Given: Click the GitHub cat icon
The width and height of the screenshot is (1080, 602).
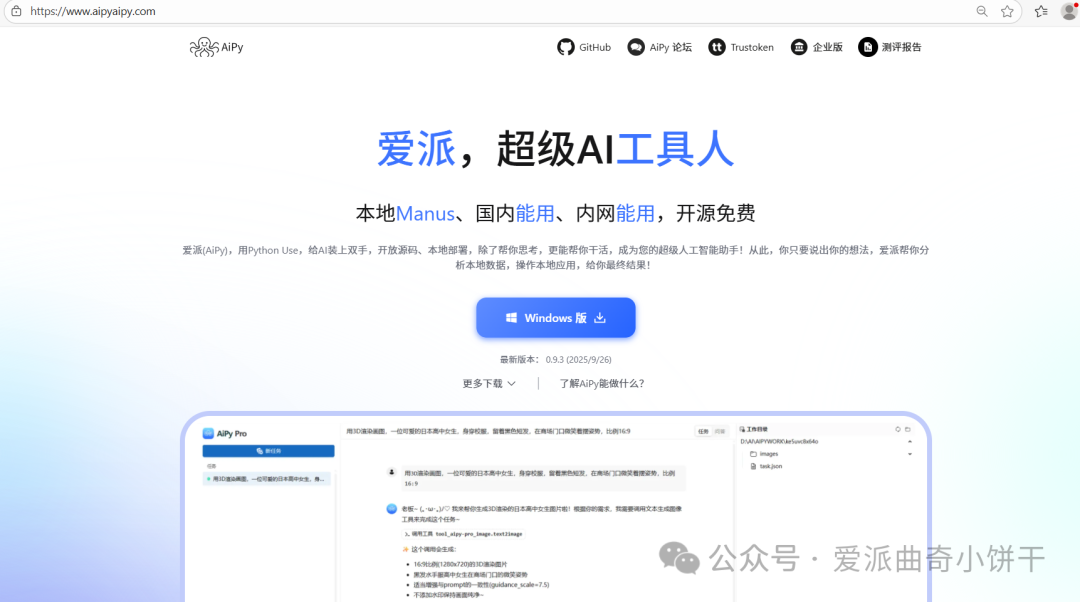Looking at the screenshot, I should [565, 47].
